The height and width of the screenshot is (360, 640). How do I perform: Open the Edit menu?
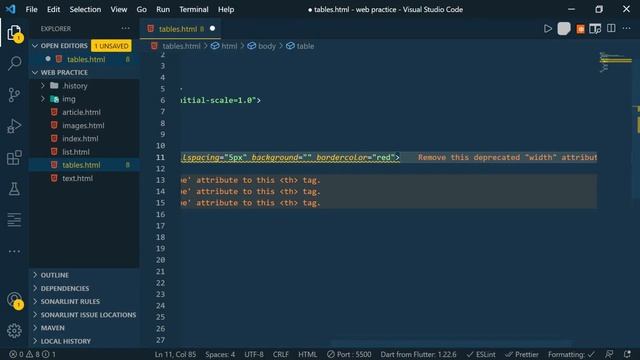[53, 9]
